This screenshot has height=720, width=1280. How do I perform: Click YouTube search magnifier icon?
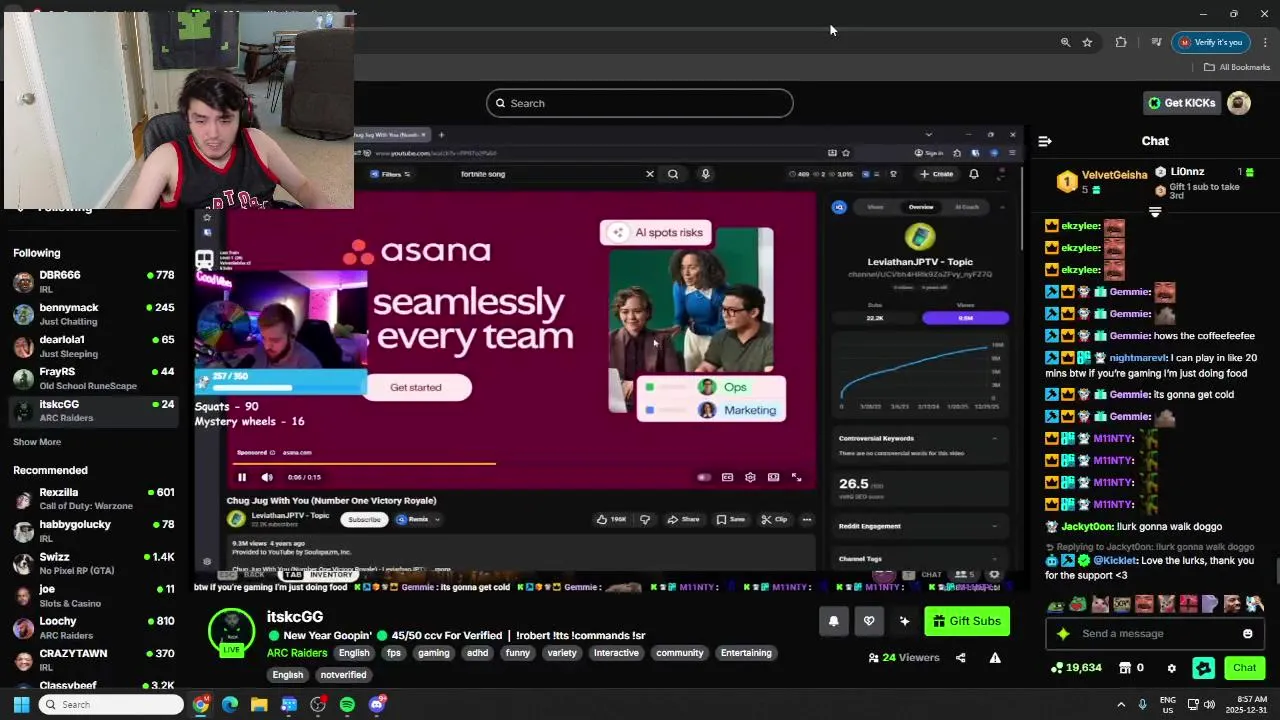673,174
